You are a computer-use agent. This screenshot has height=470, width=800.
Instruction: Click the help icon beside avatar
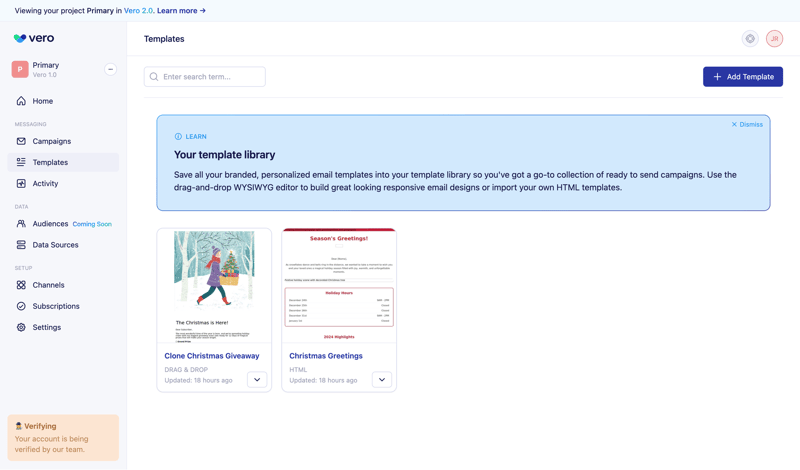750,39
